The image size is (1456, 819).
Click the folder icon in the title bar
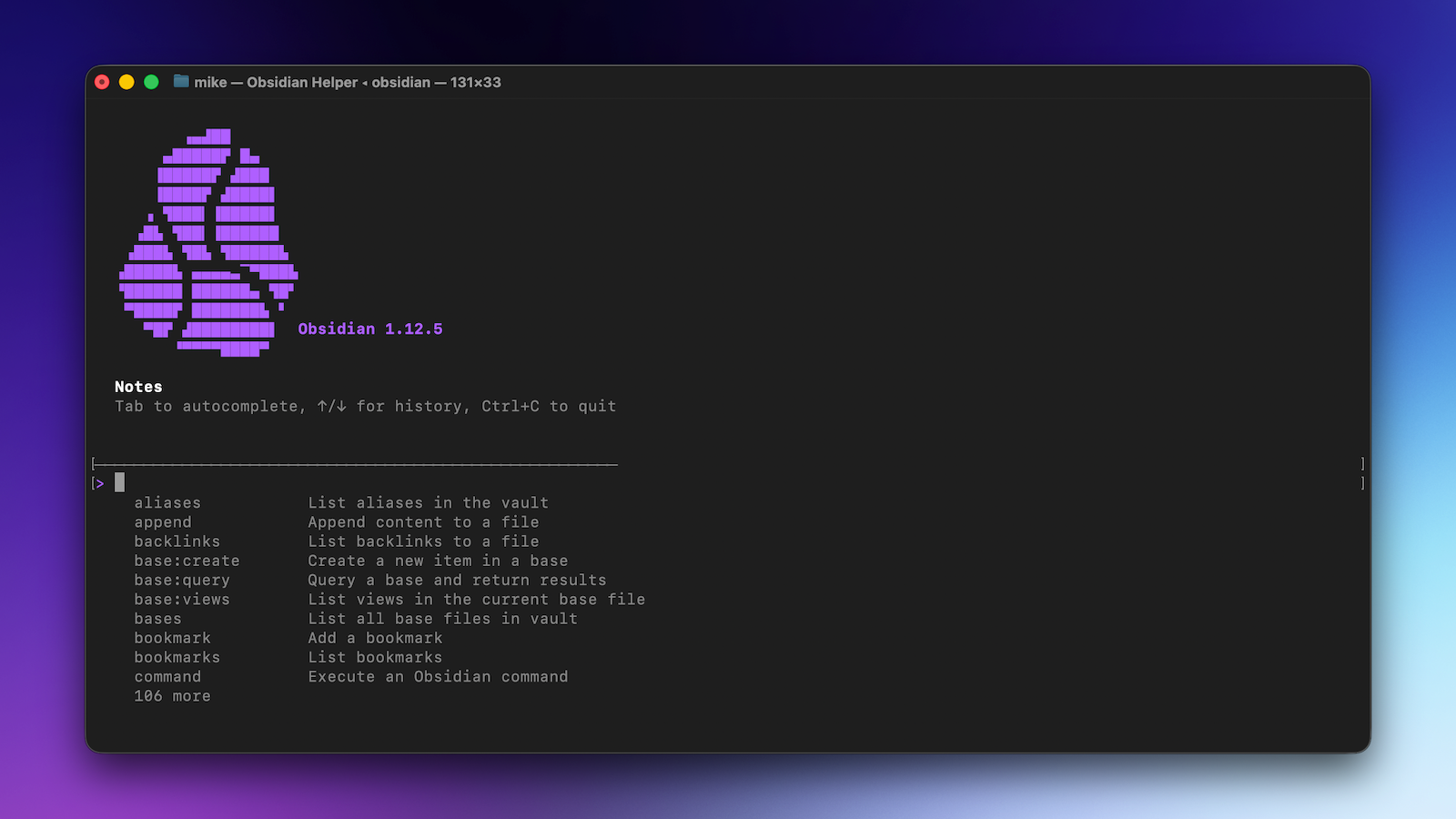coord(181,81)
